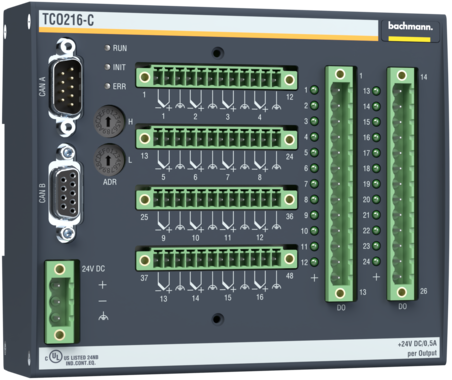452x380 pixels.
Task: Click thermocouple channel 16 symbol
Action: point(260,282)
